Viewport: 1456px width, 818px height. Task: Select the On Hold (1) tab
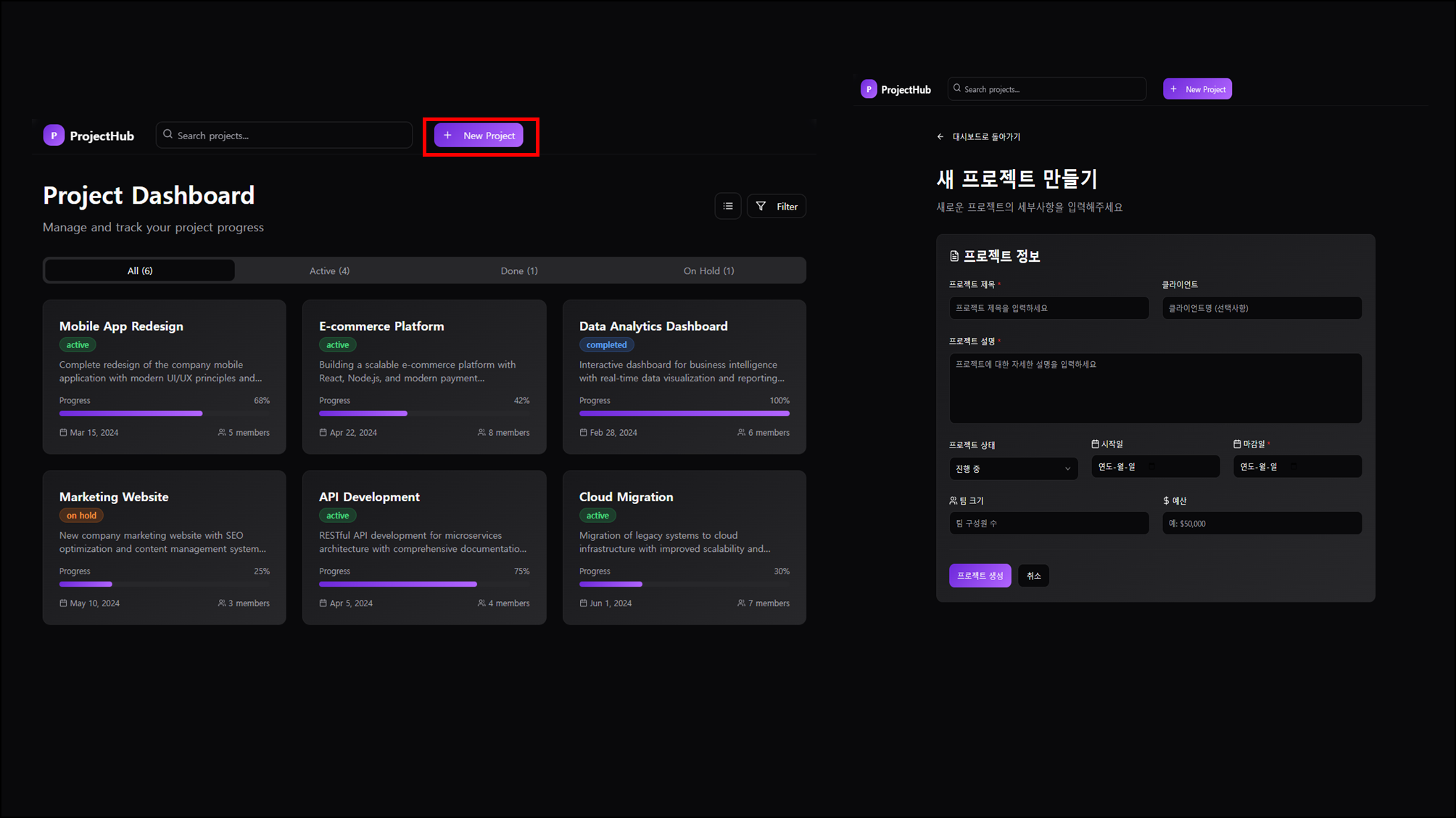(708, 271)
